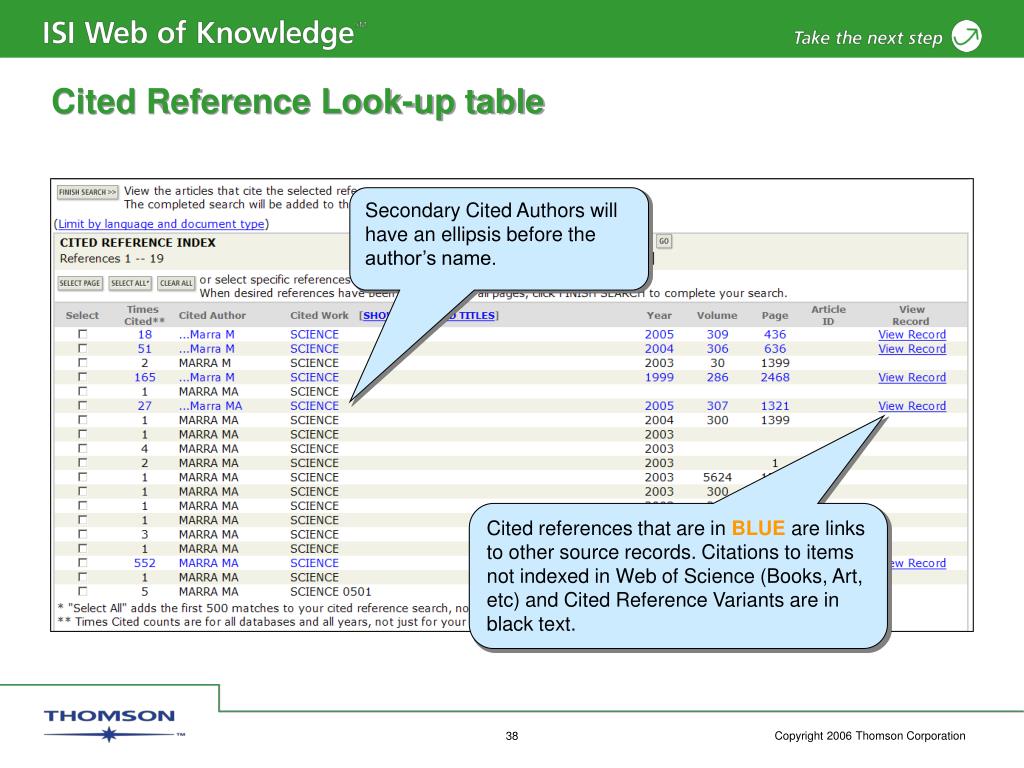Click the Year column header
The width and height of the screenshot is (1024, 768).
click(x=659, y=315)
